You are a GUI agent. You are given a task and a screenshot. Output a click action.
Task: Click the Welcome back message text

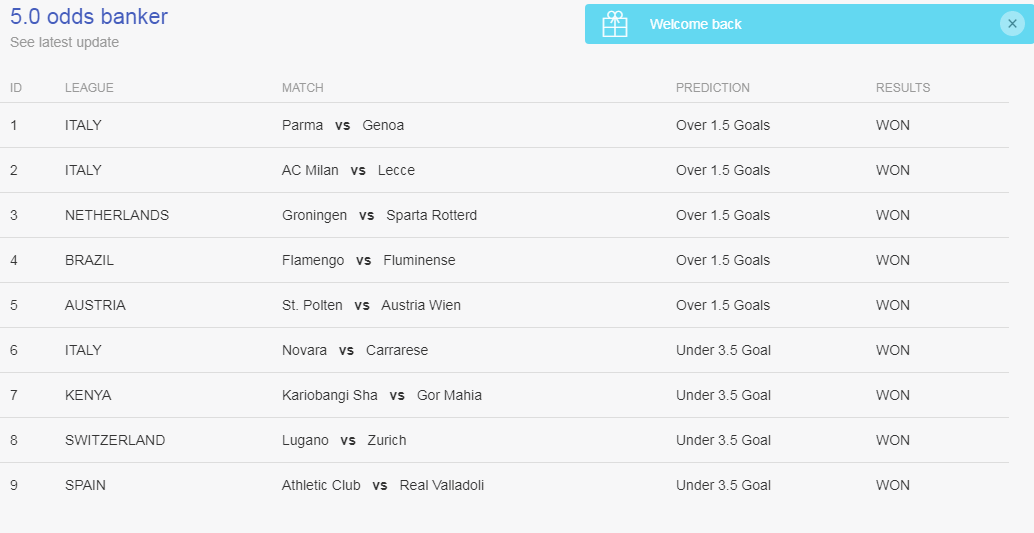pyautogui.click(x=696, y=24)
